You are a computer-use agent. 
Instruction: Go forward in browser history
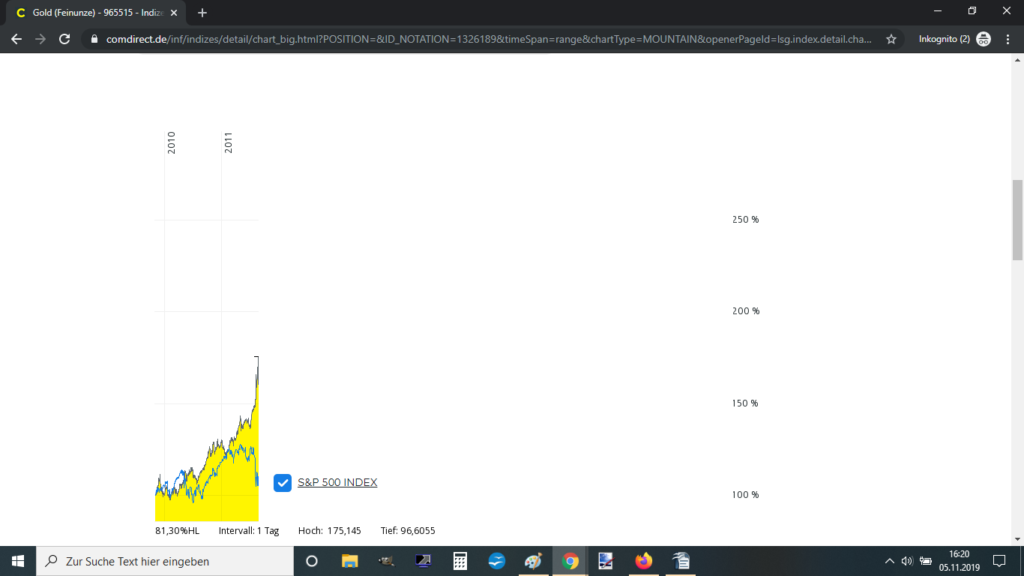click(x=40, y=39)
